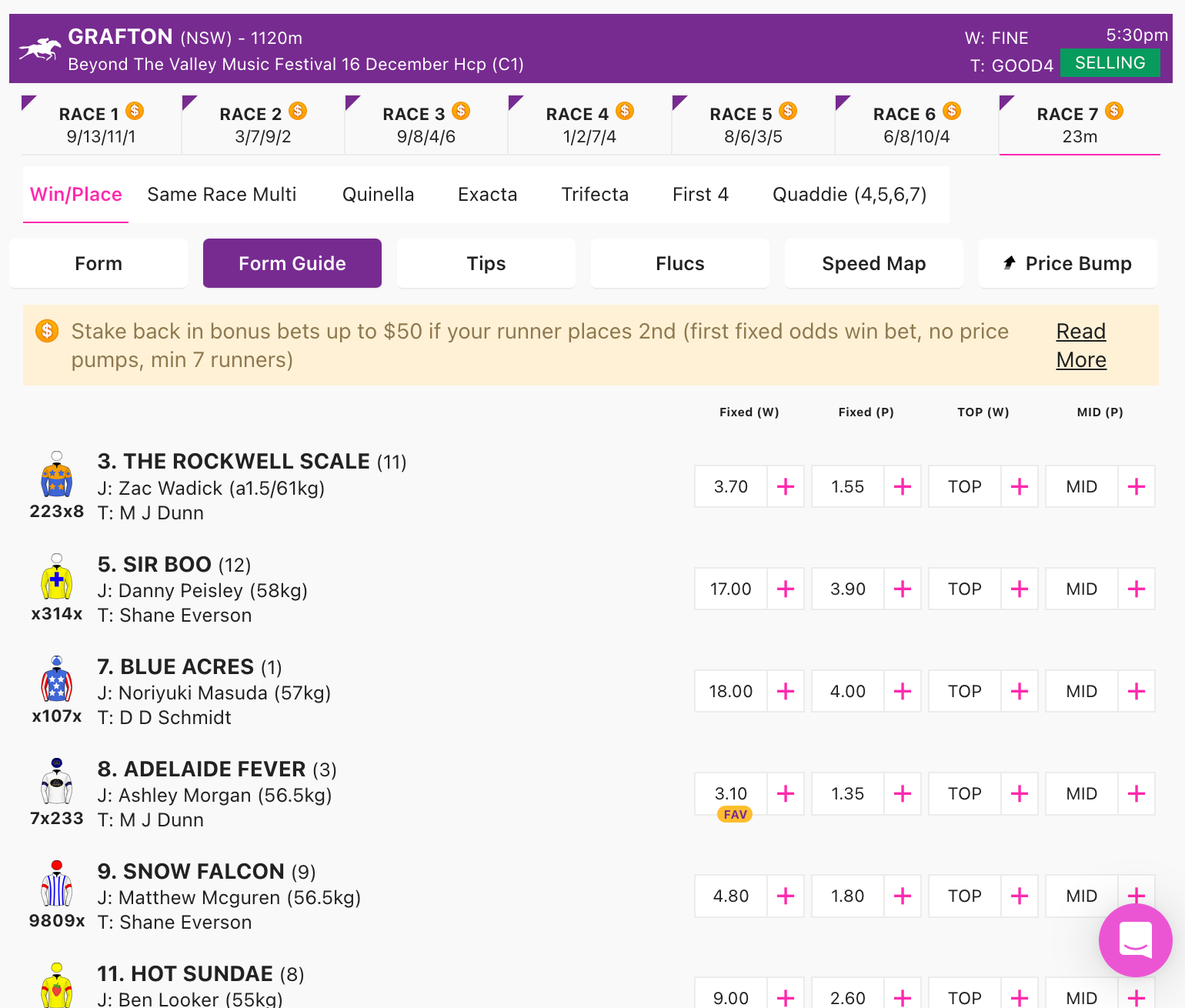Add The Rockwell Scale fixed place 1.55 plus

tap(903, 486)
